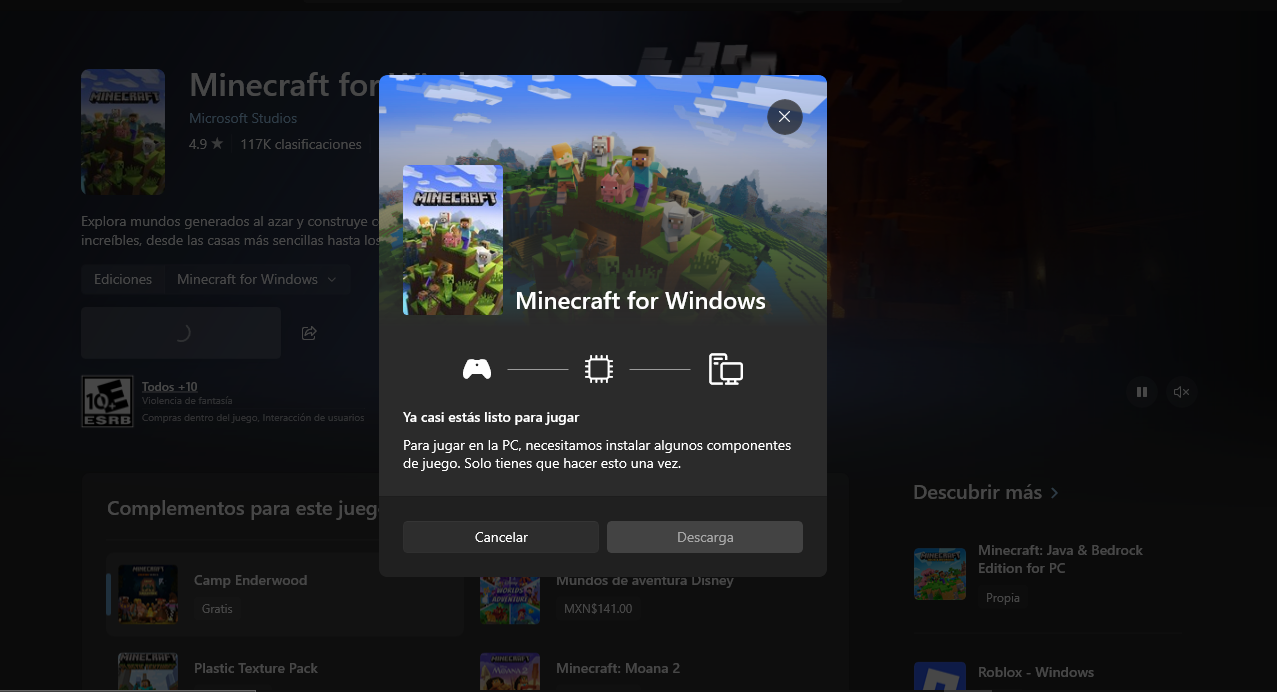This screenshot has height=692, width=1277.
Task: Open the Microsoft Studios publisher link
Action: pos(243,119)
